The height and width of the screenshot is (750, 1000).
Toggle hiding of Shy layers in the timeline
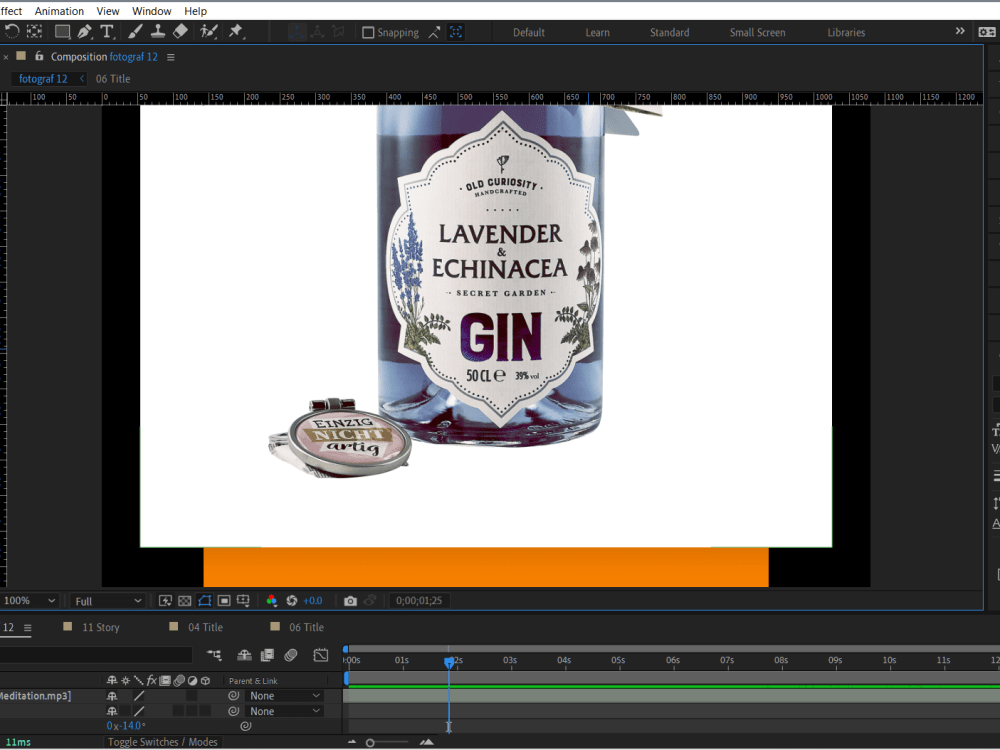[244, 655]
